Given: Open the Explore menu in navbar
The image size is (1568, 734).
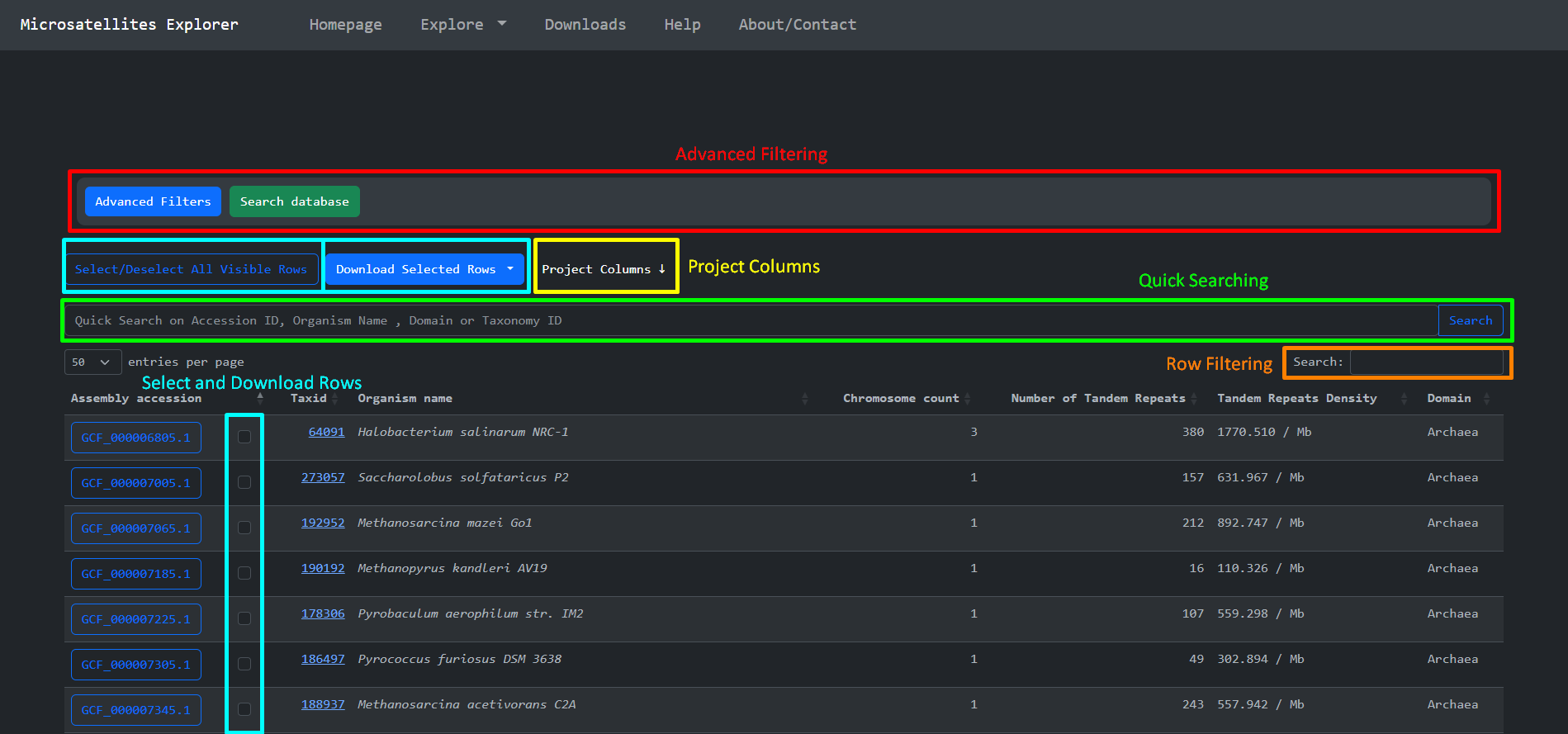Looking at the screenshot, I should pos(462,25).
